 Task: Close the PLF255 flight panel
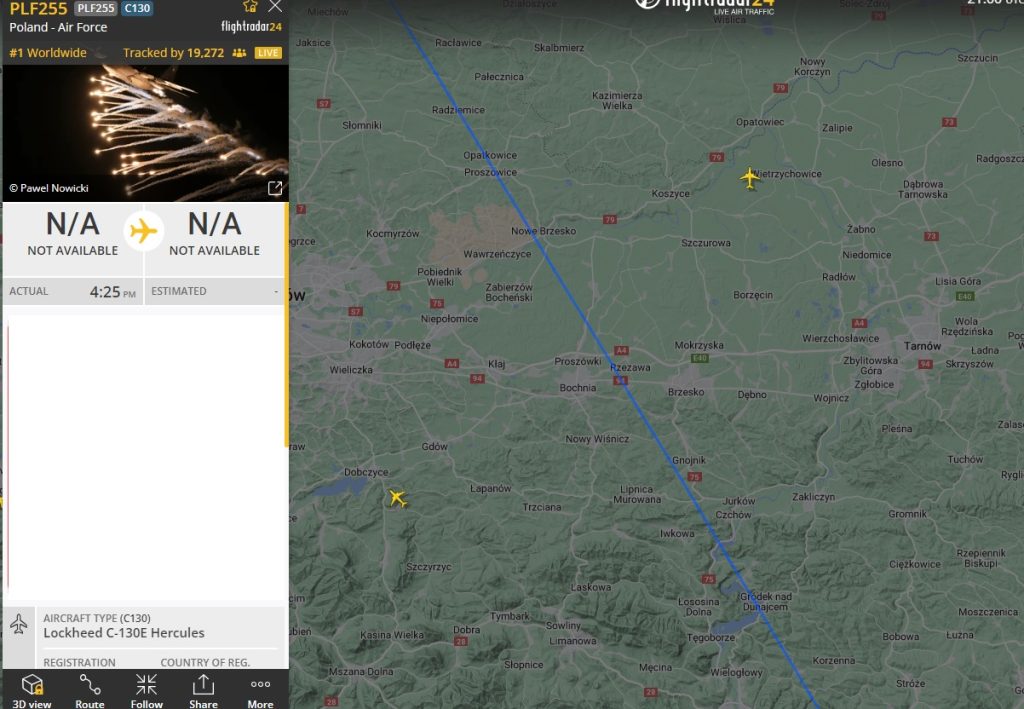[x=275, y=7]
